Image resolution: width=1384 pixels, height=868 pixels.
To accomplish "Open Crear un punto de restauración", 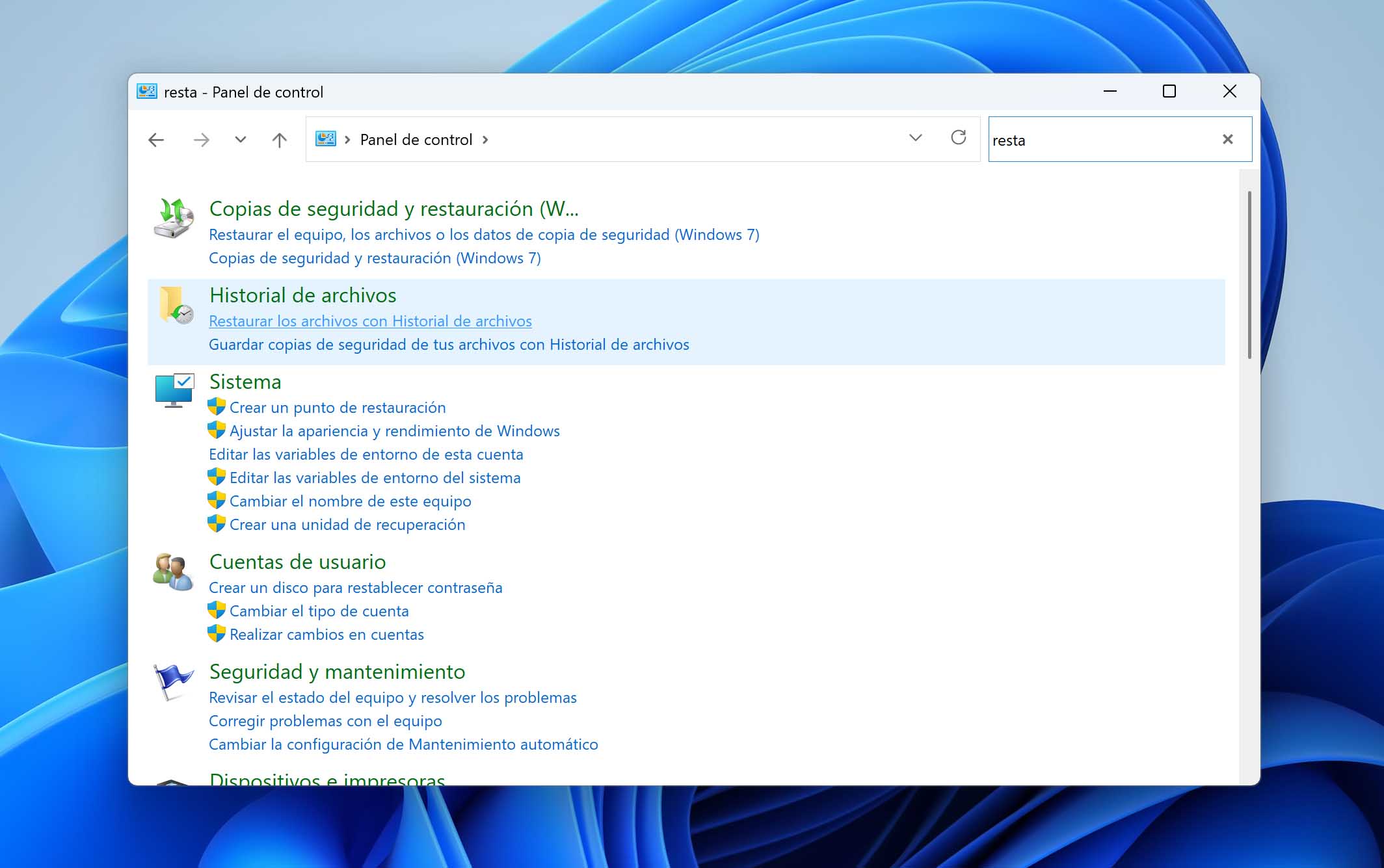I will (338, 408).
